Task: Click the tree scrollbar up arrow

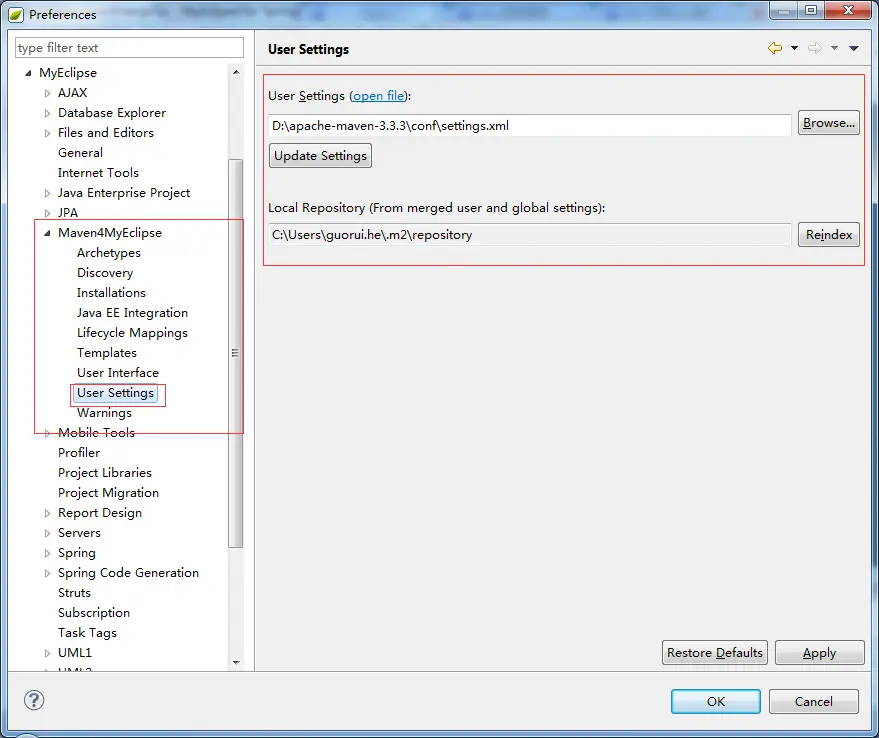Action: (x=236, y=72)
